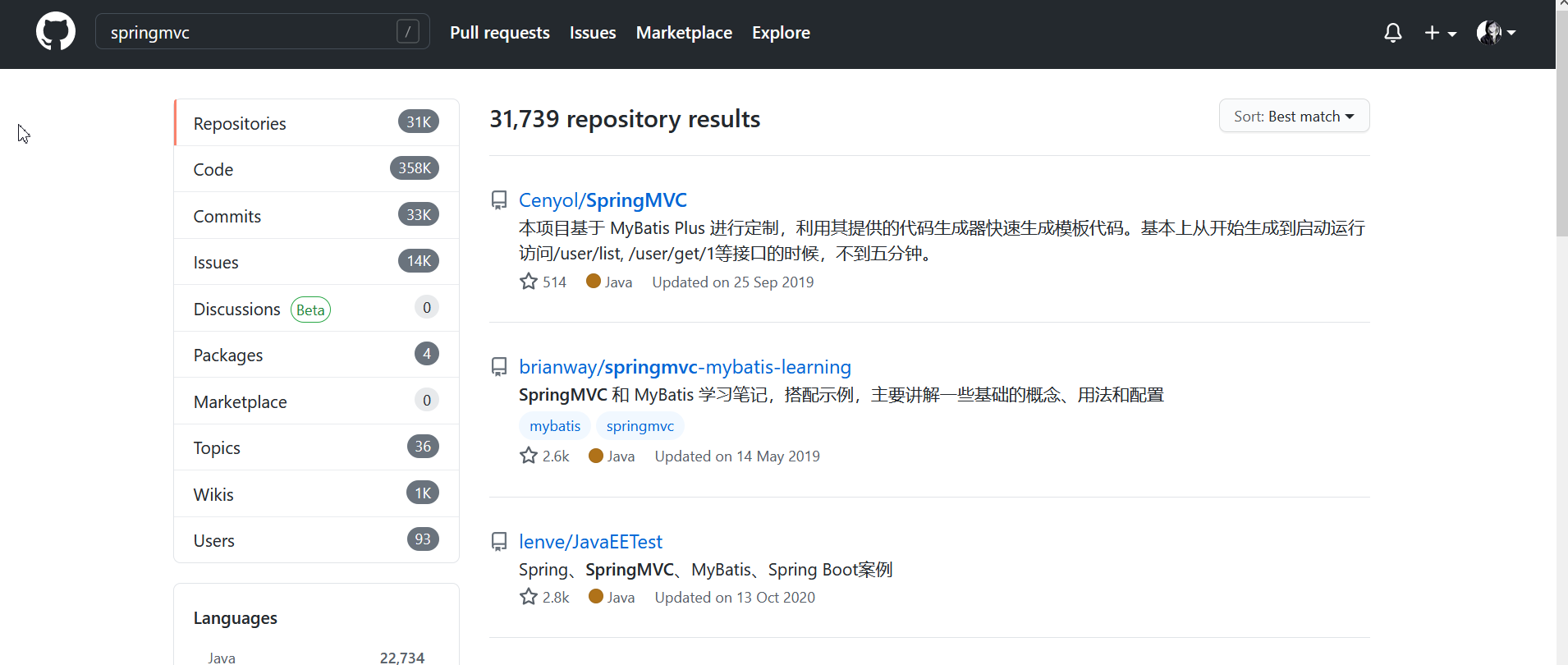Click the Java color dot for Cenyol/SpringMVC
The height and width of the screenshot is (665, 1568).
594,282
